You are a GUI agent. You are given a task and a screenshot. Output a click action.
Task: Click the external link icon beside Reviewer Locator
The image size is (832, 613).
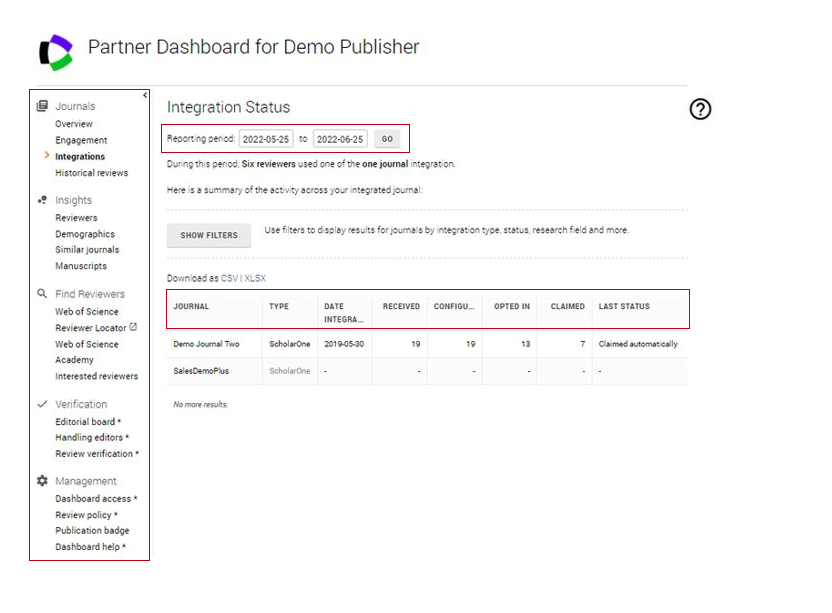[133, 327]
